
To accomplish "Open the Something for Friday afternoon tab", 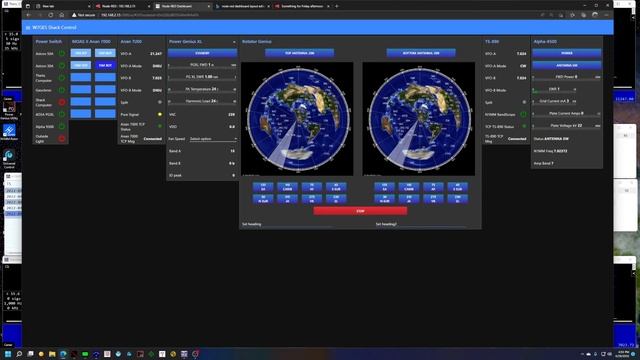I will tap(301, 6).
